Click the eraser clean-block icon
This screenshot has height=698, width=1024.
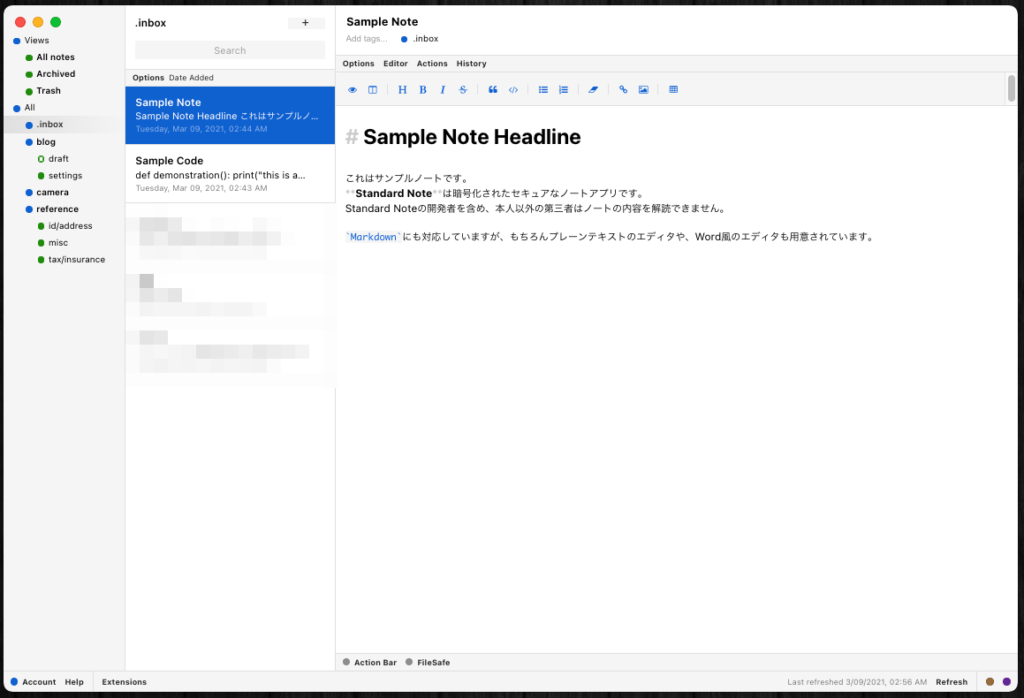click(x=593, y=90)
